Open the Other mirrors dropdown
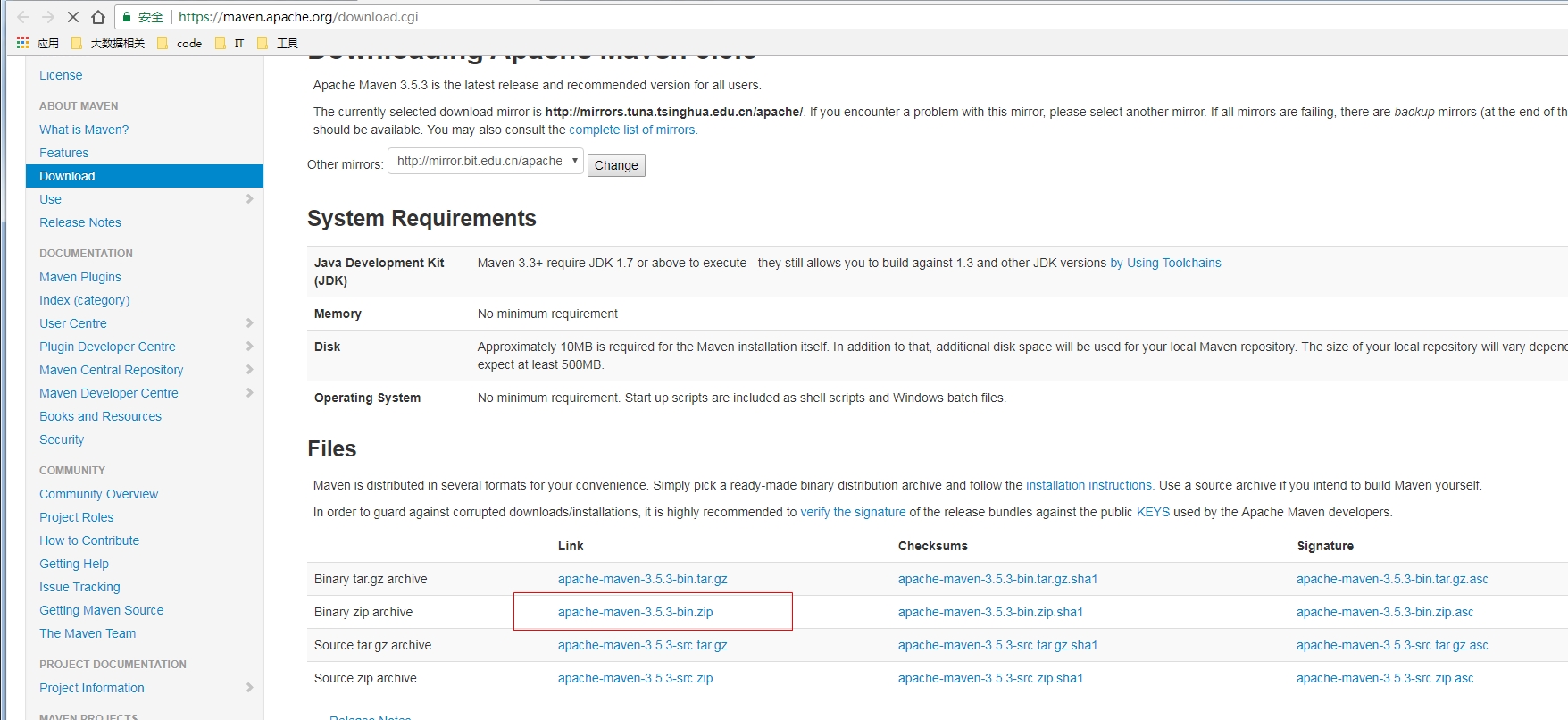The height and width of the screenshot is (720, 1568). [486, 162]
